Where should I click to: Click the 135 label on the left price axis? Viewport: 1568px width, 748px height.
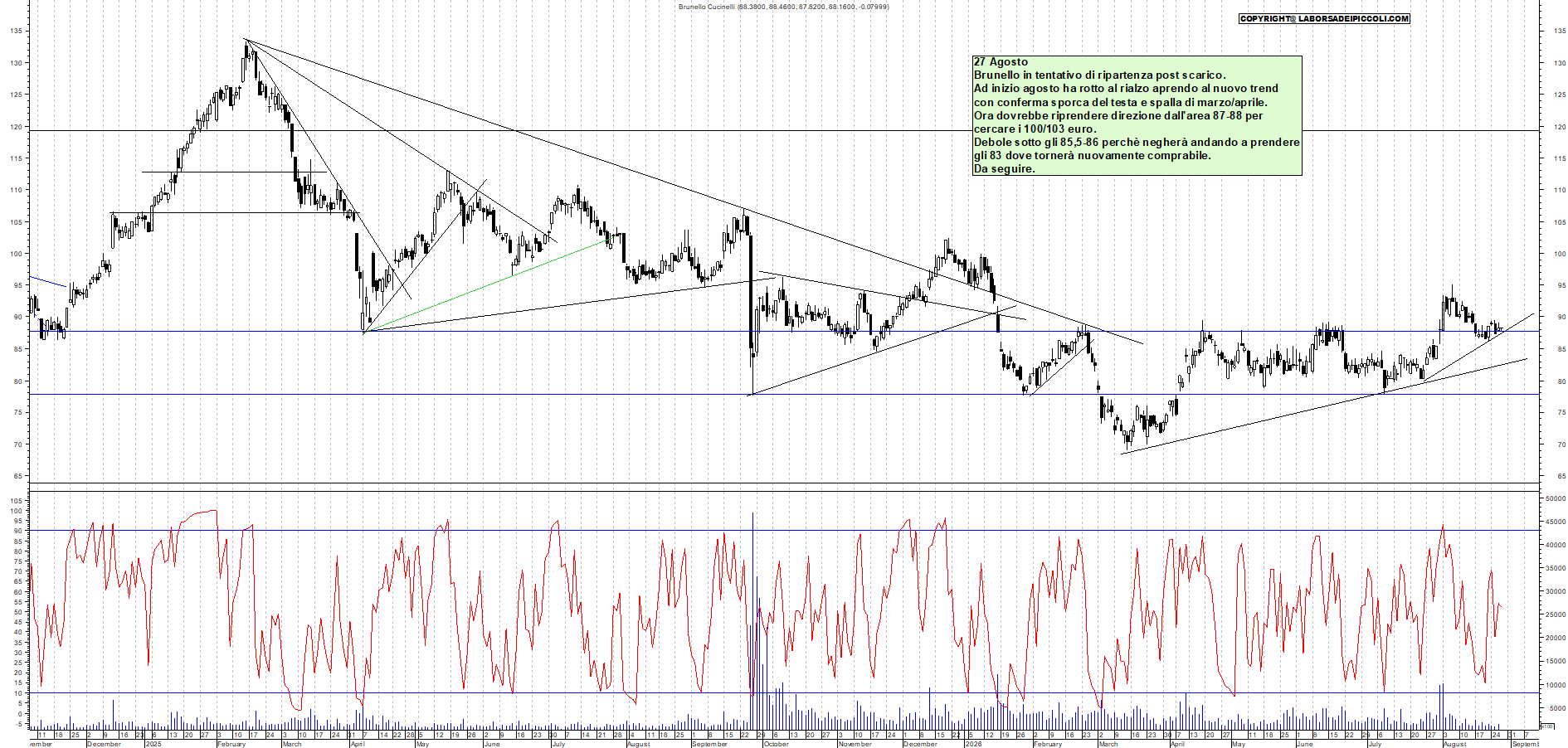17,31
